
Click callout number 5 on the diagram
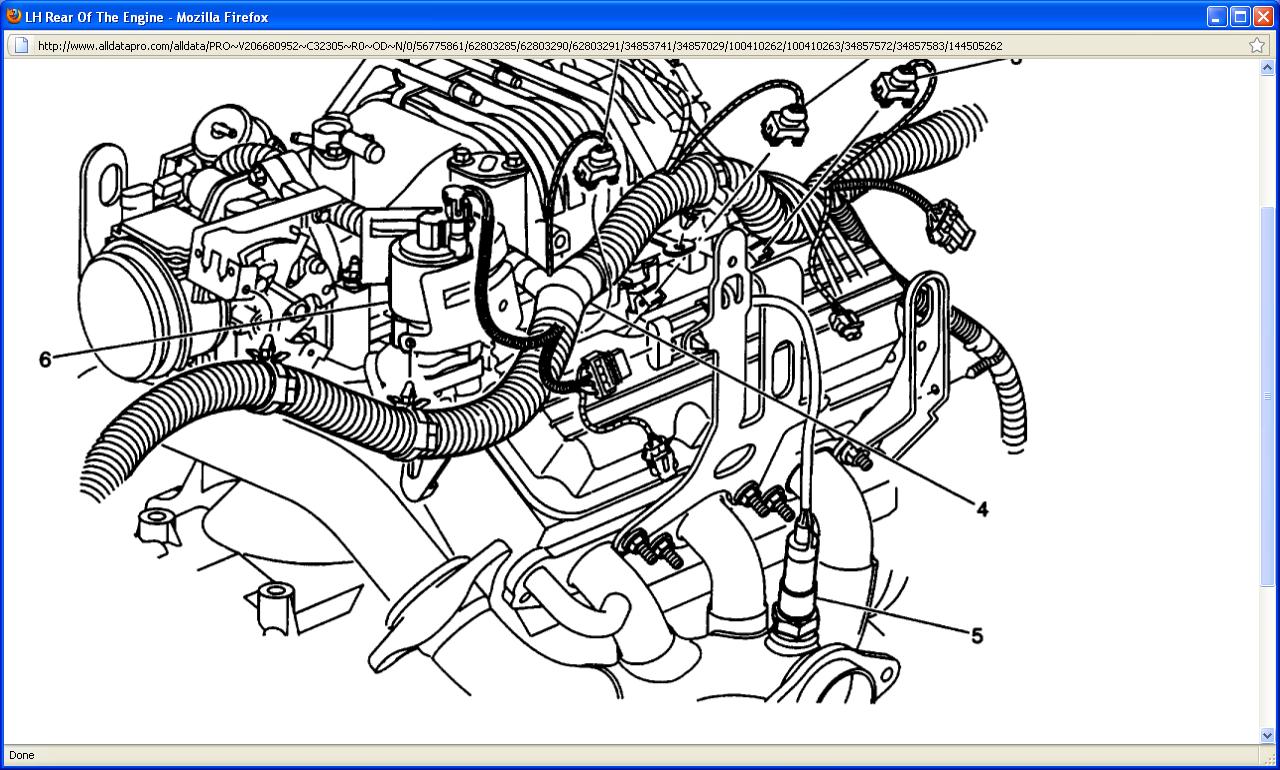pyautogui.click(x=977, y=635)
